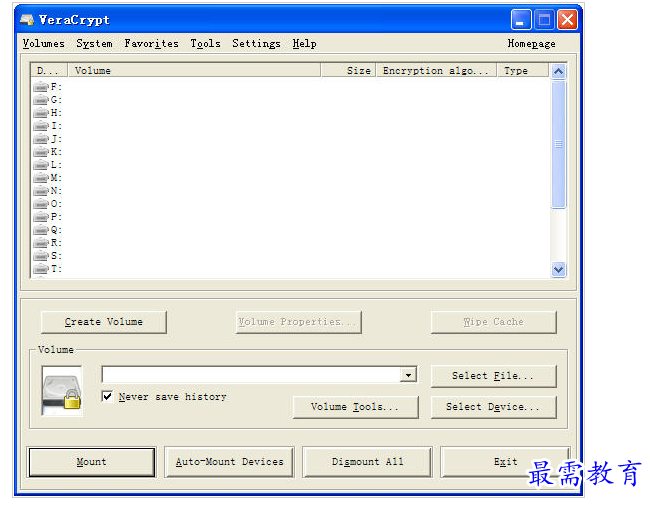Select the N: drive slot icon

[41, 191]
